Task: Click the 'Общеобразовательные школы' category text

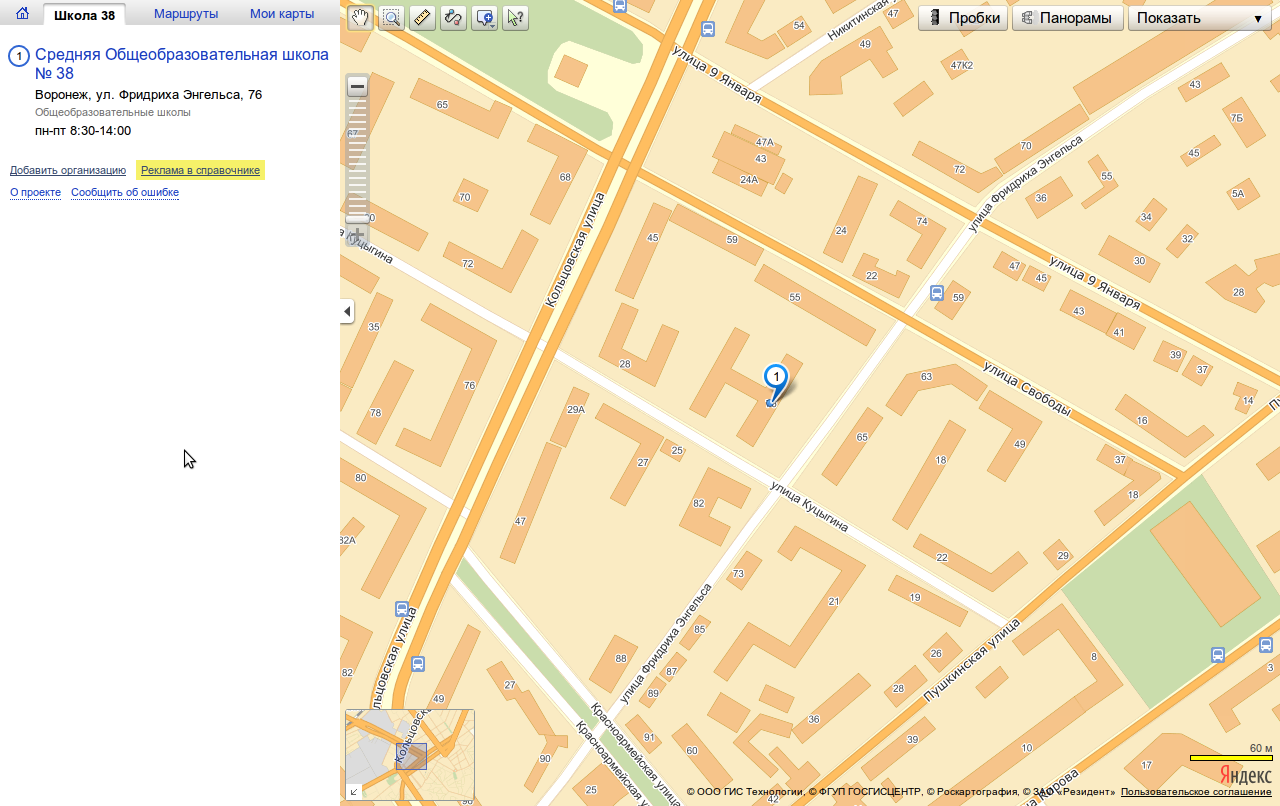Action: (113, 112)
